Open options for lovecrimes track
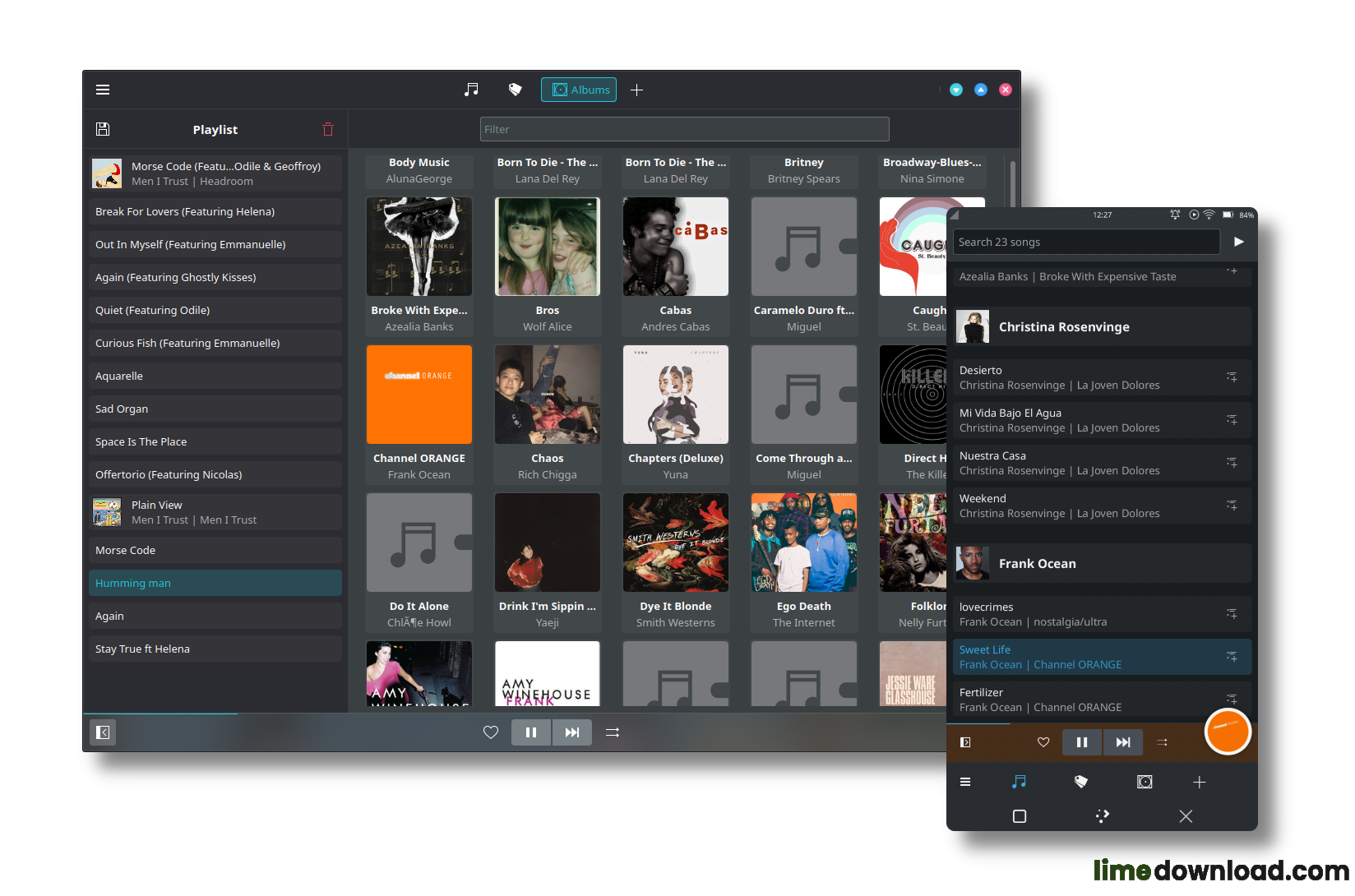Image resolution: width=1355 pixels, height=896 pixels. [1232, 614]
